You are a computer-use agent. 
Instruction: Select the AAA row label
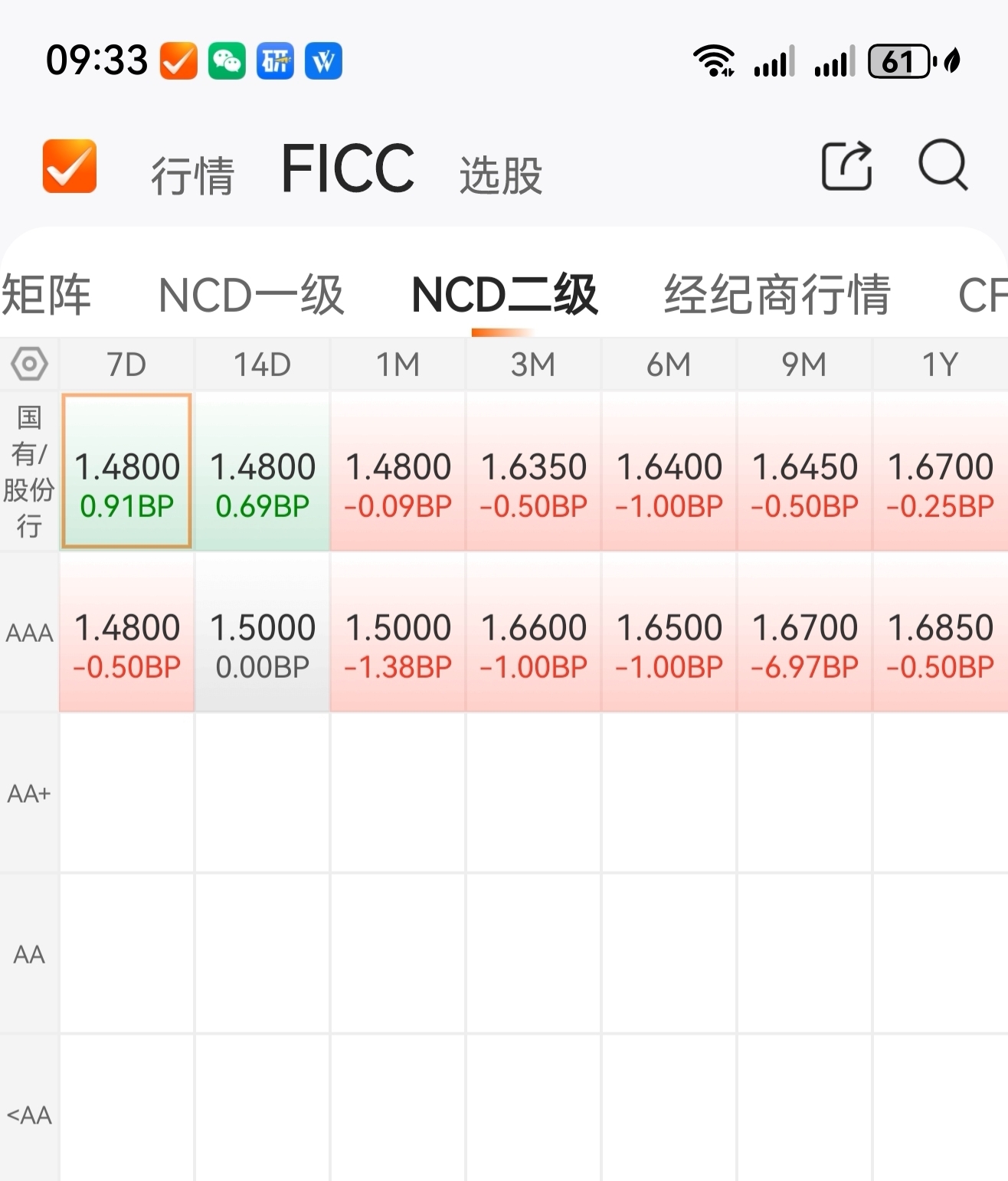[x=29, y=633]
